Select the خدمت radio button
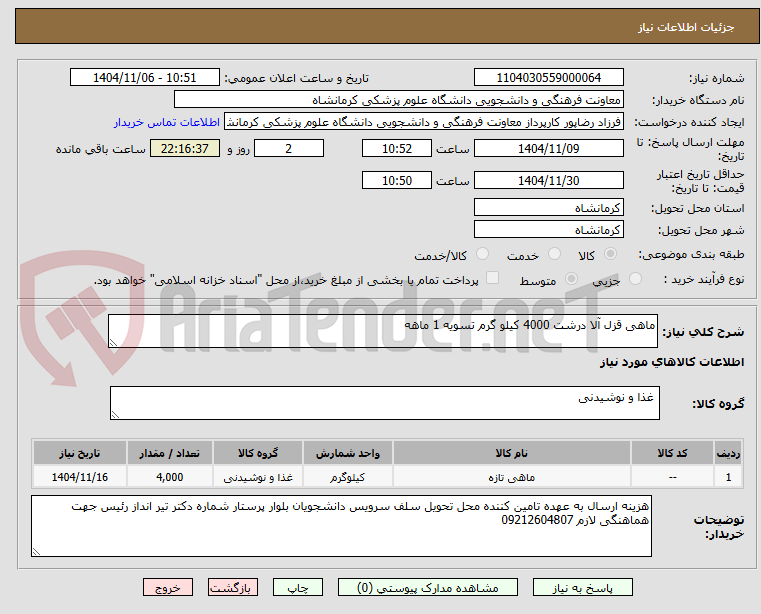761x614 pixels. [x=554, y=254]
